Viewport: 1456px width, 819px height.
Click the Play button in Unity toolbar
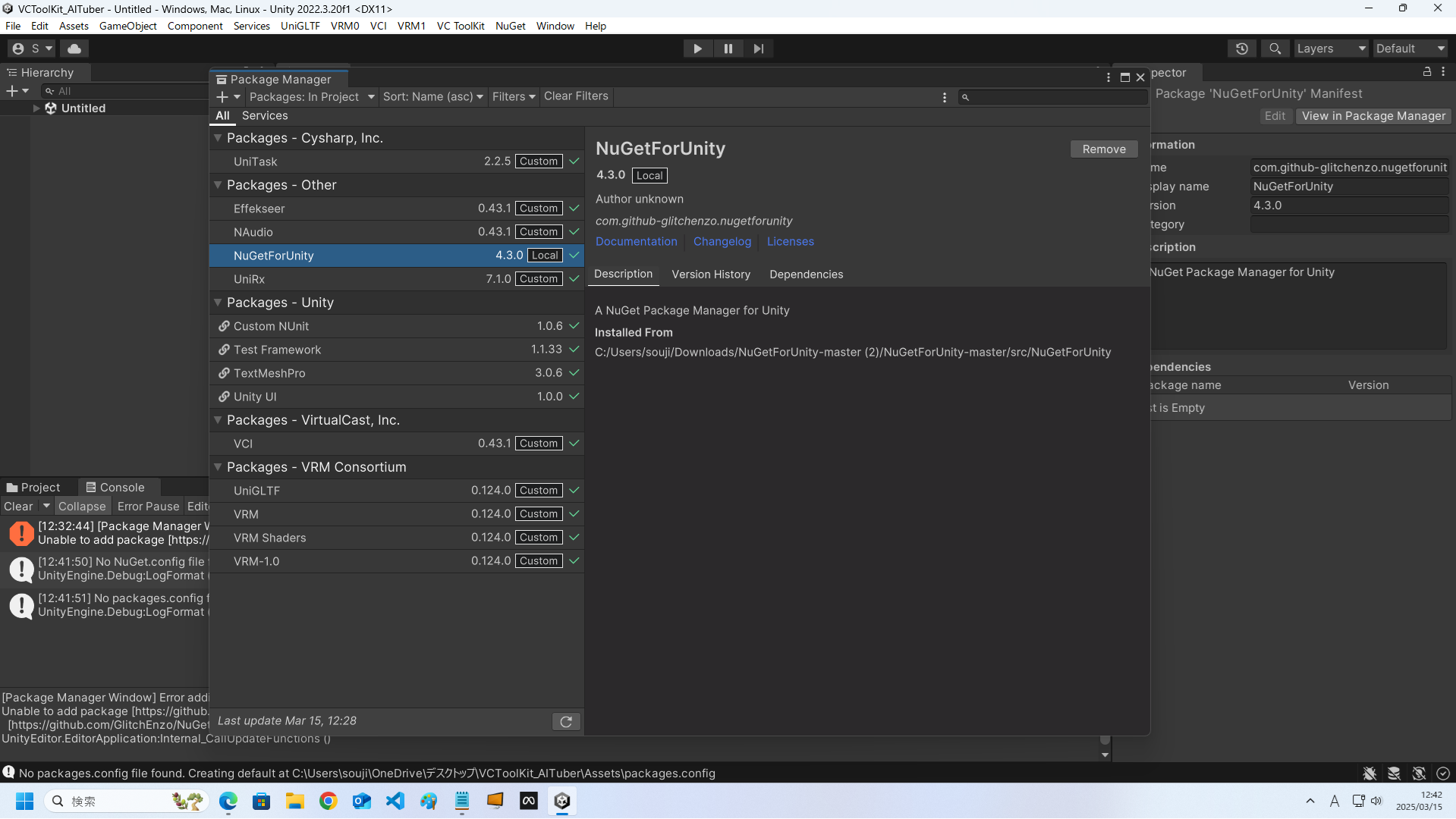point(697,49)
